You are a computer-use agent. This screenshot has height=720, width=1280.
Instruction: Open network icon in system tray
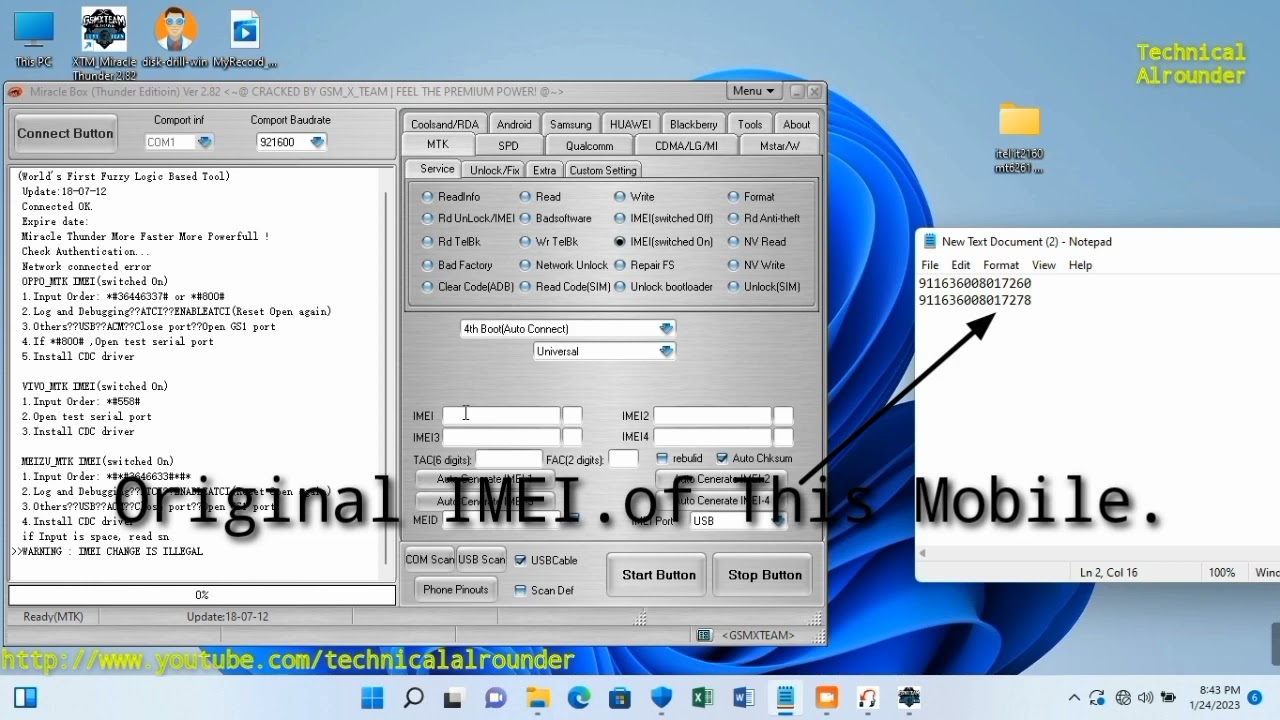point(1123,698)
